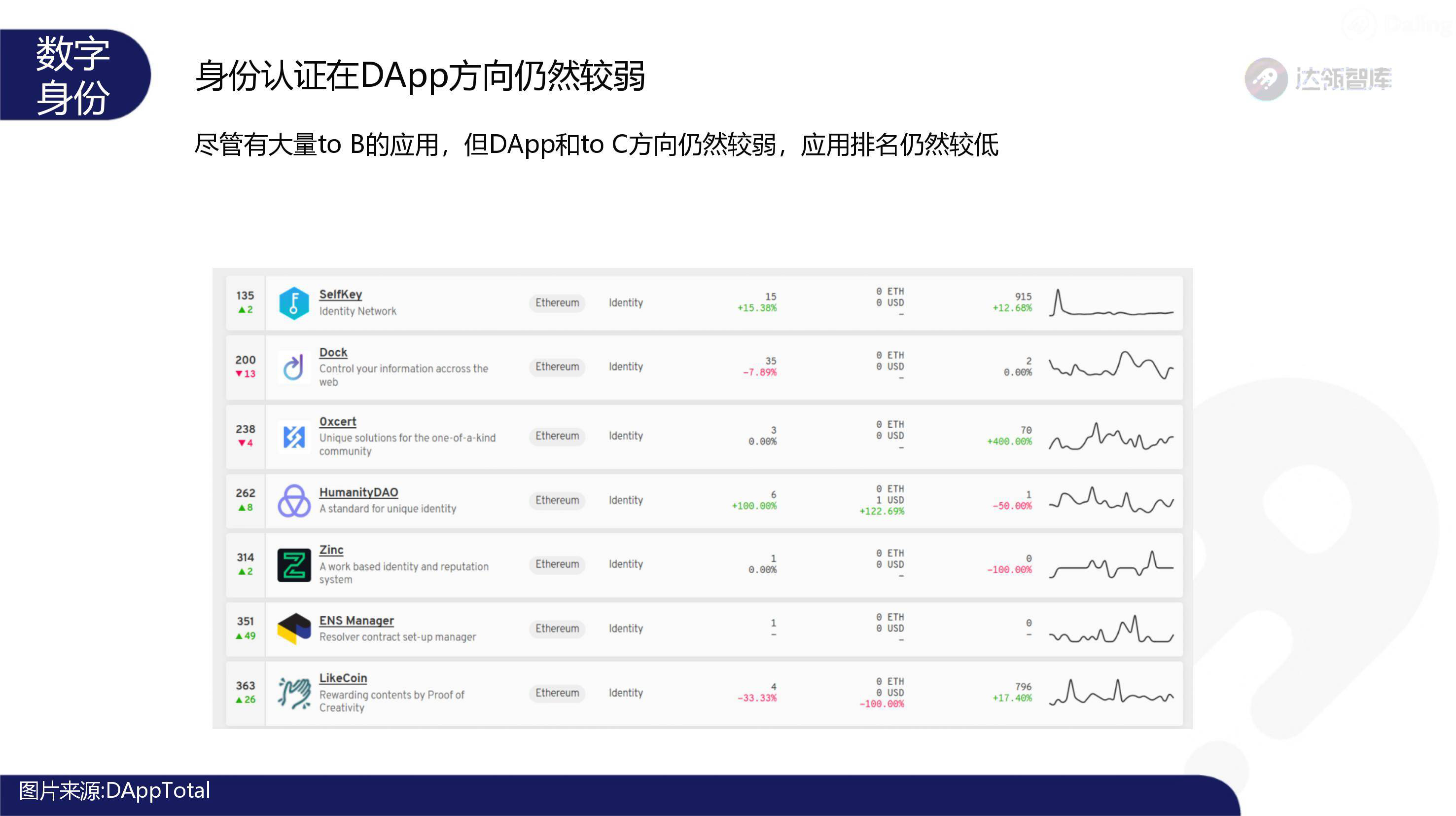Click the Identity category in HumanityDAO row
This screenshot has height=816, width=1456.
point(626,500)
